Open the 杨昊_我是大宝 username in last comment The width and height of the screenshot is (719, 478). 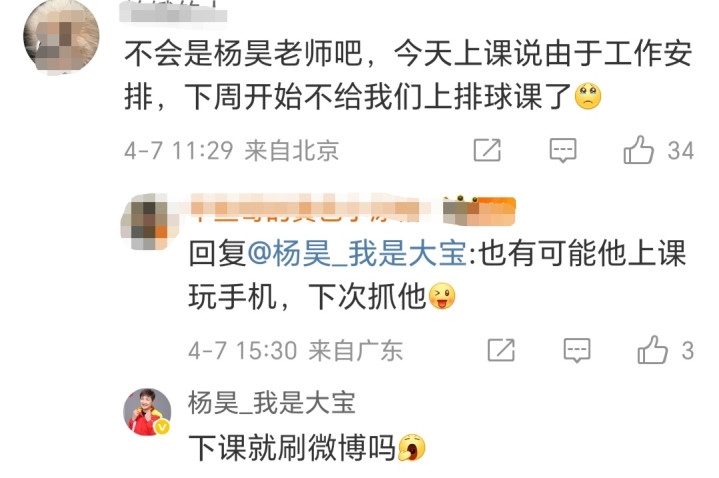pos(271,403)
